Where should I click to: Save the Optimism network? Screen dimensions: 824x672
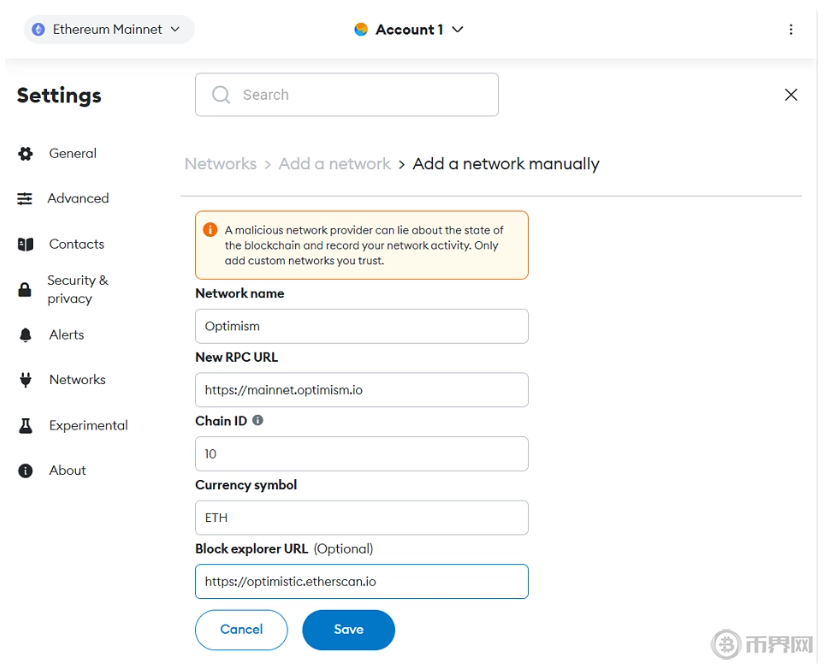click(x=348, y=630)
